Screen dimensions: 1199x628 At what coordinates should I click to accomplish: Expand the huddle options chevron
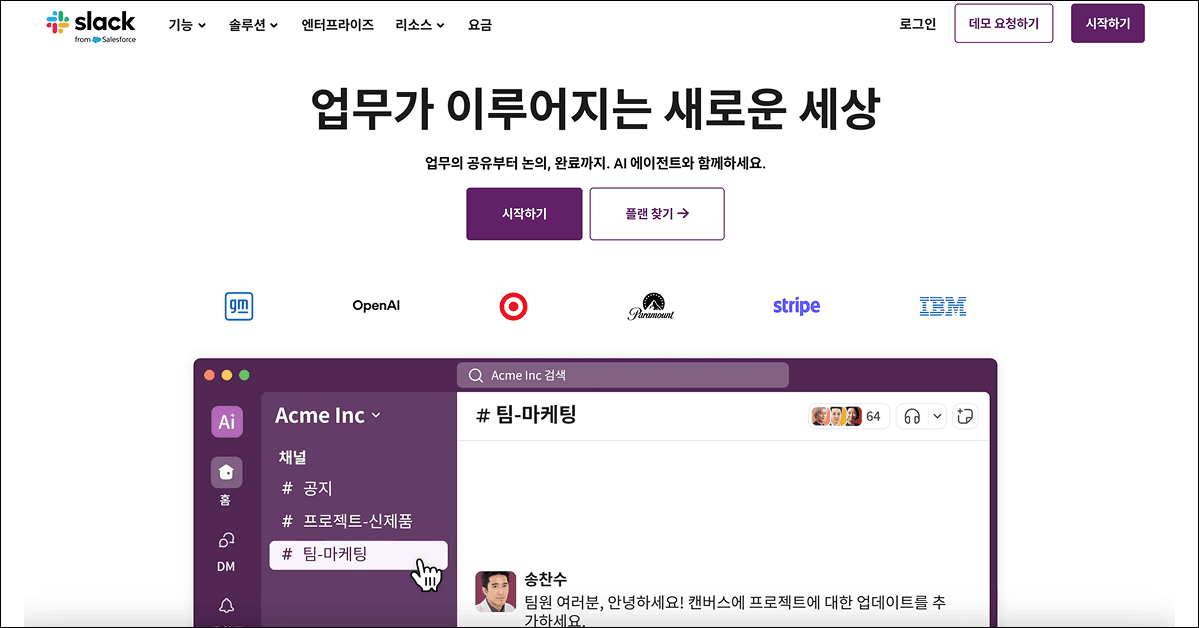click(x=937, y=416)
